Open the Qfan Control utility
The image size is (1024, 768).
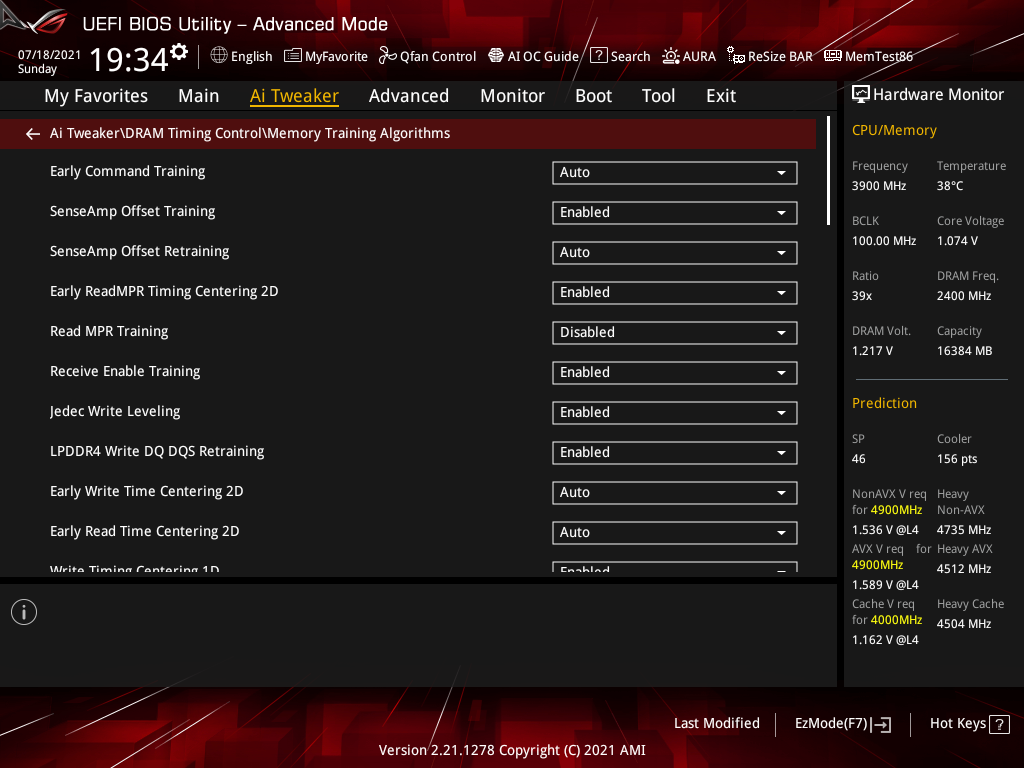tap(427, 56)
